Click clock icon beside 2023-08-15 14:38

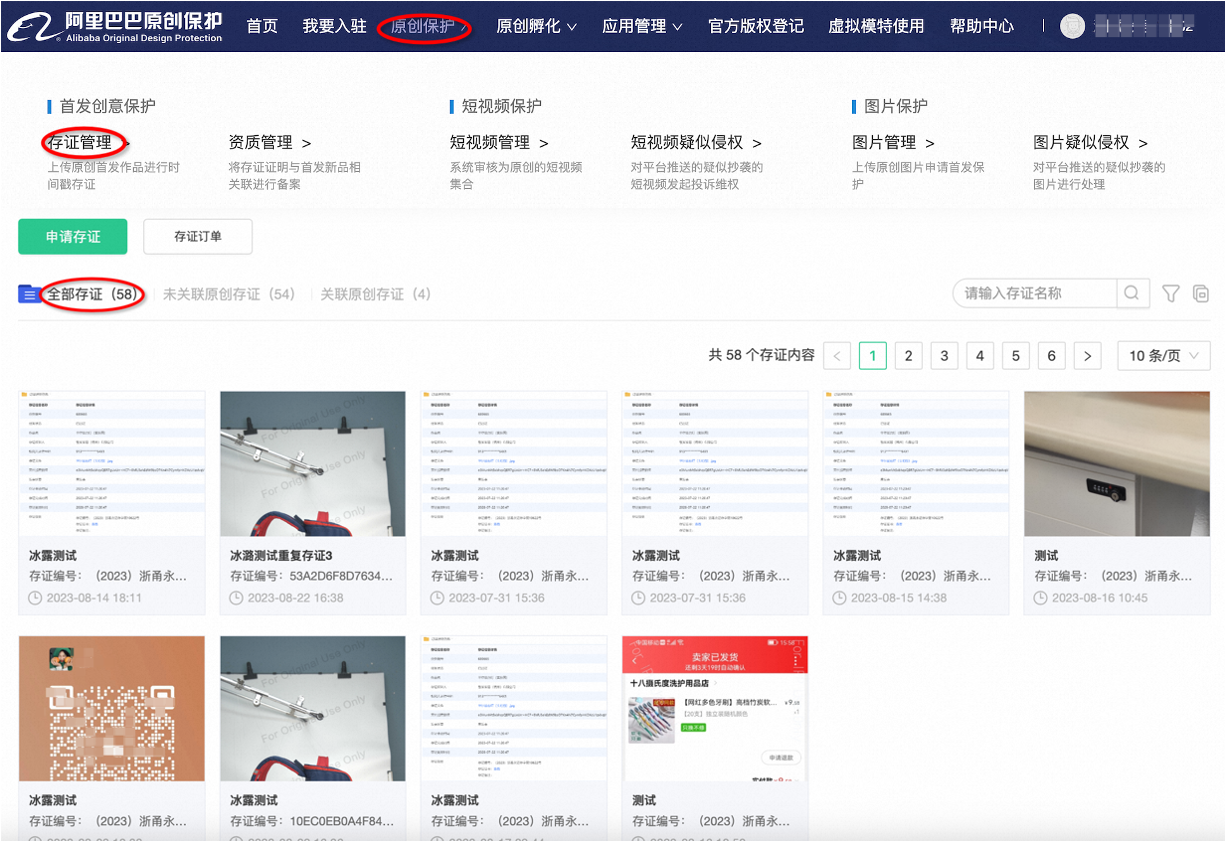[840, 598]
